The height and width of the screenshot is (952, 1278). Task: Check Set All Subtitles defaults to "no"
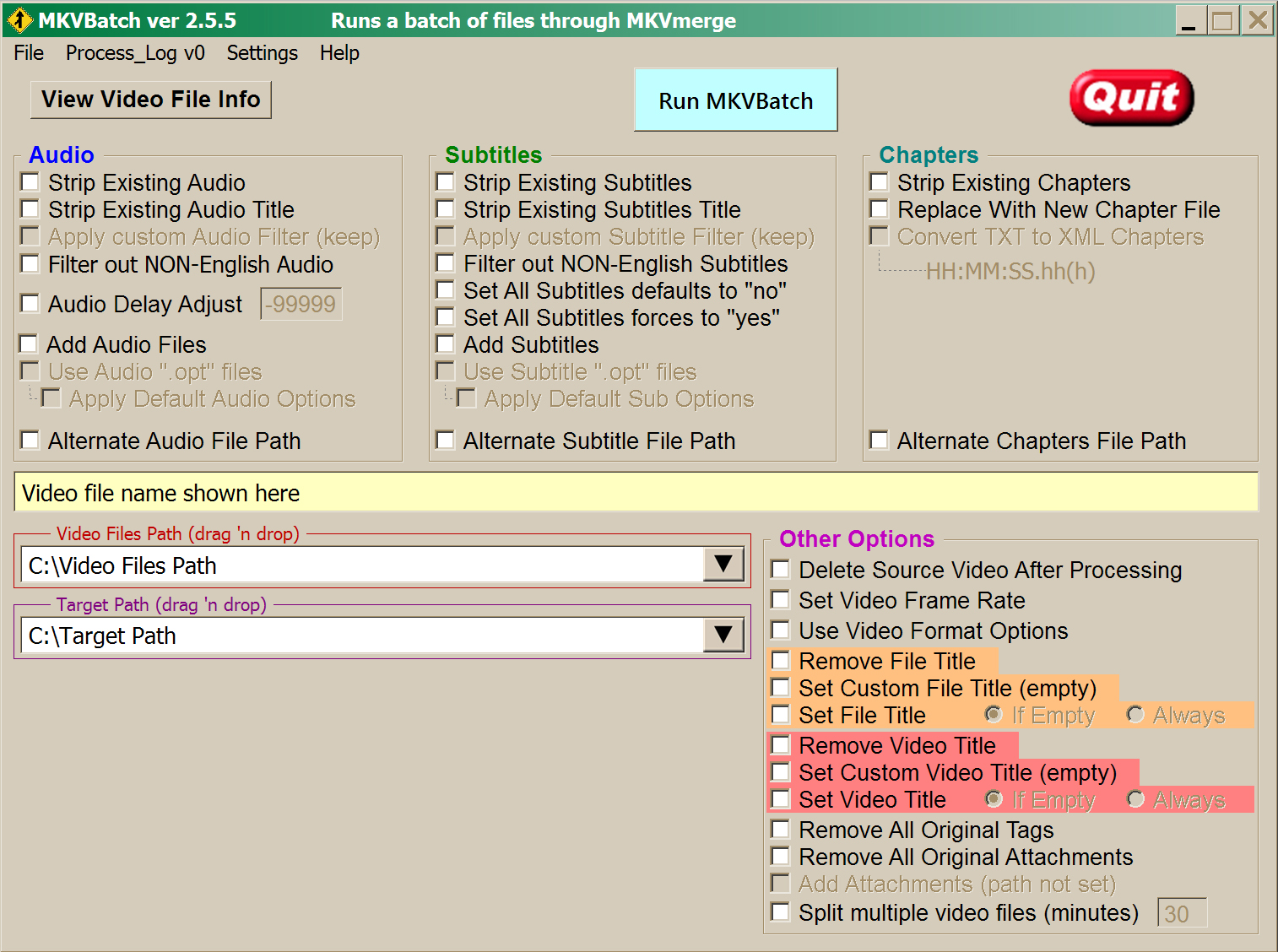[x=446, y=290]
